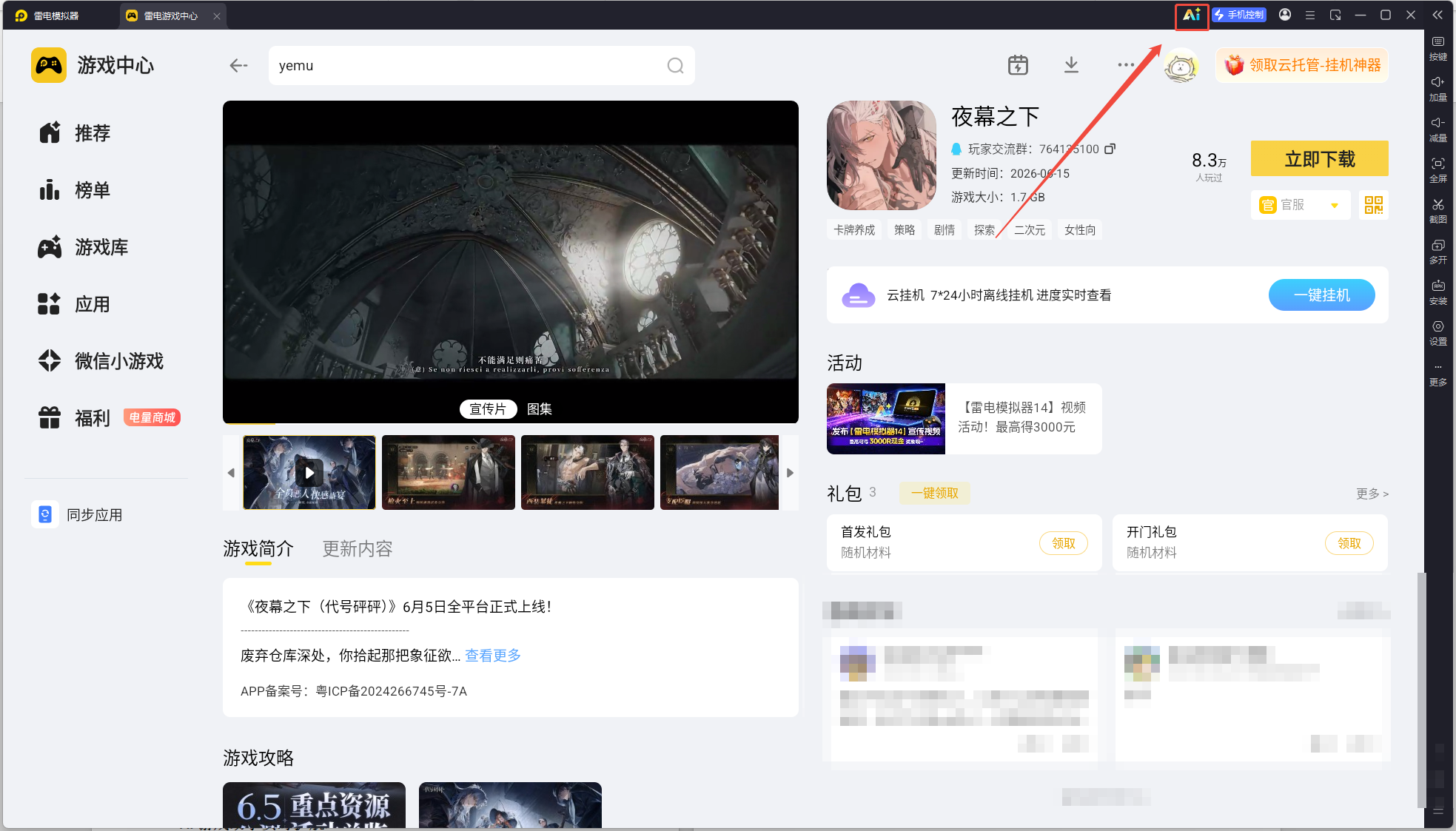Screen dimensions: 1456x831
Task: Take a screenshot with 截图 tool
Action: 1438,212
